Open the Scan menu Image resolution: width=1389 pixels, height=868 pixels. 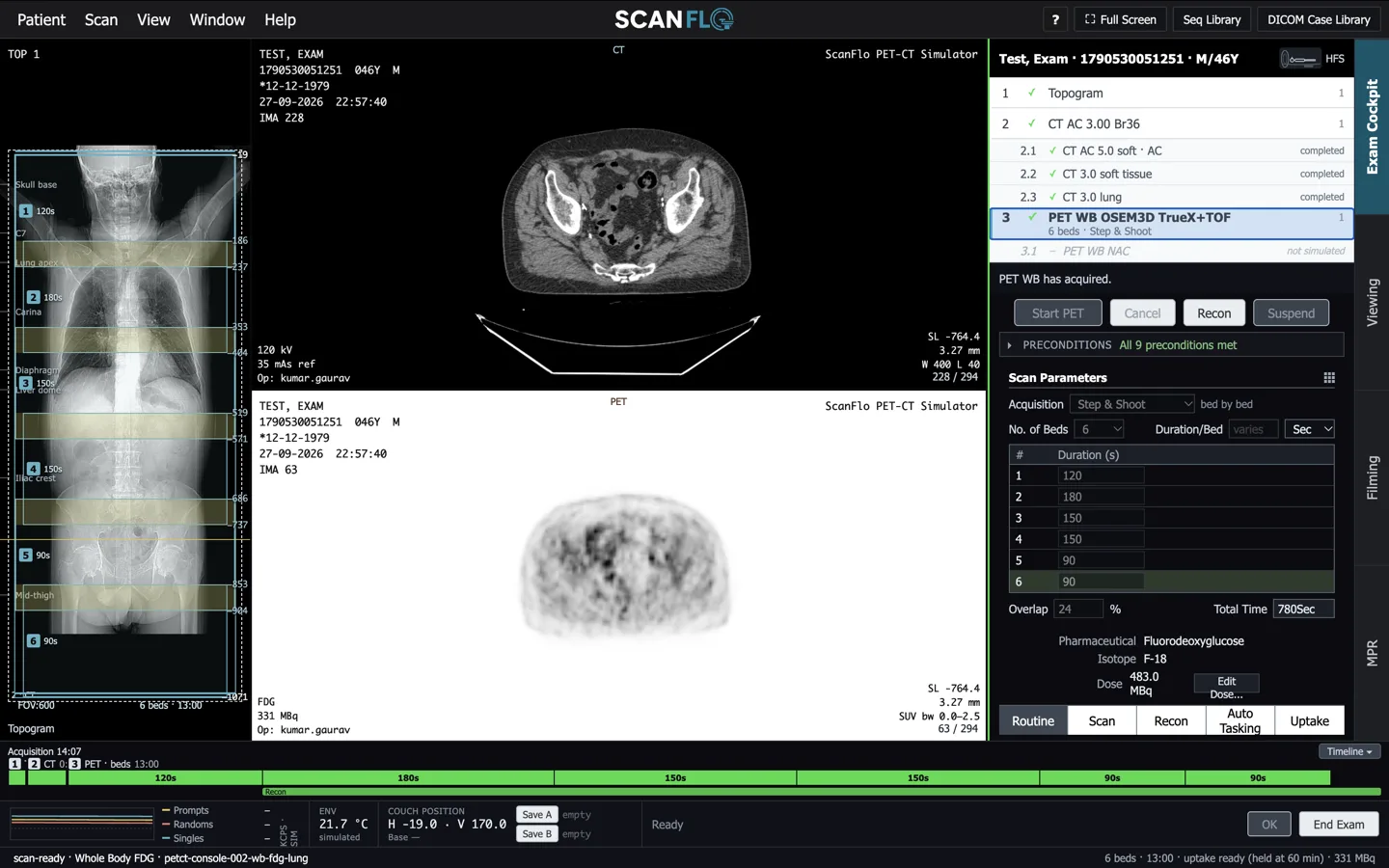click(101, 19)
